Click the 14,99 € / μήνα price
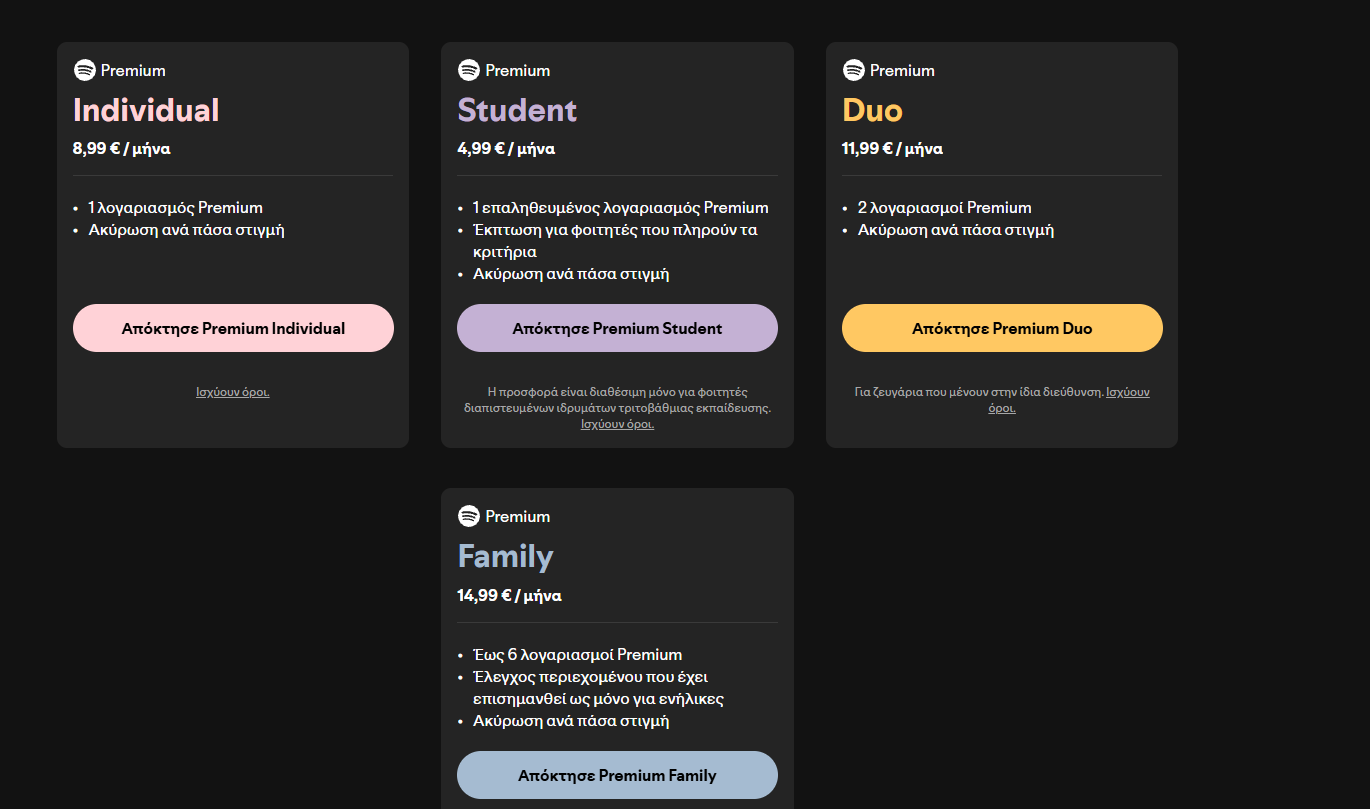Viewport: 1370px width, 809px height. [509, 596]
